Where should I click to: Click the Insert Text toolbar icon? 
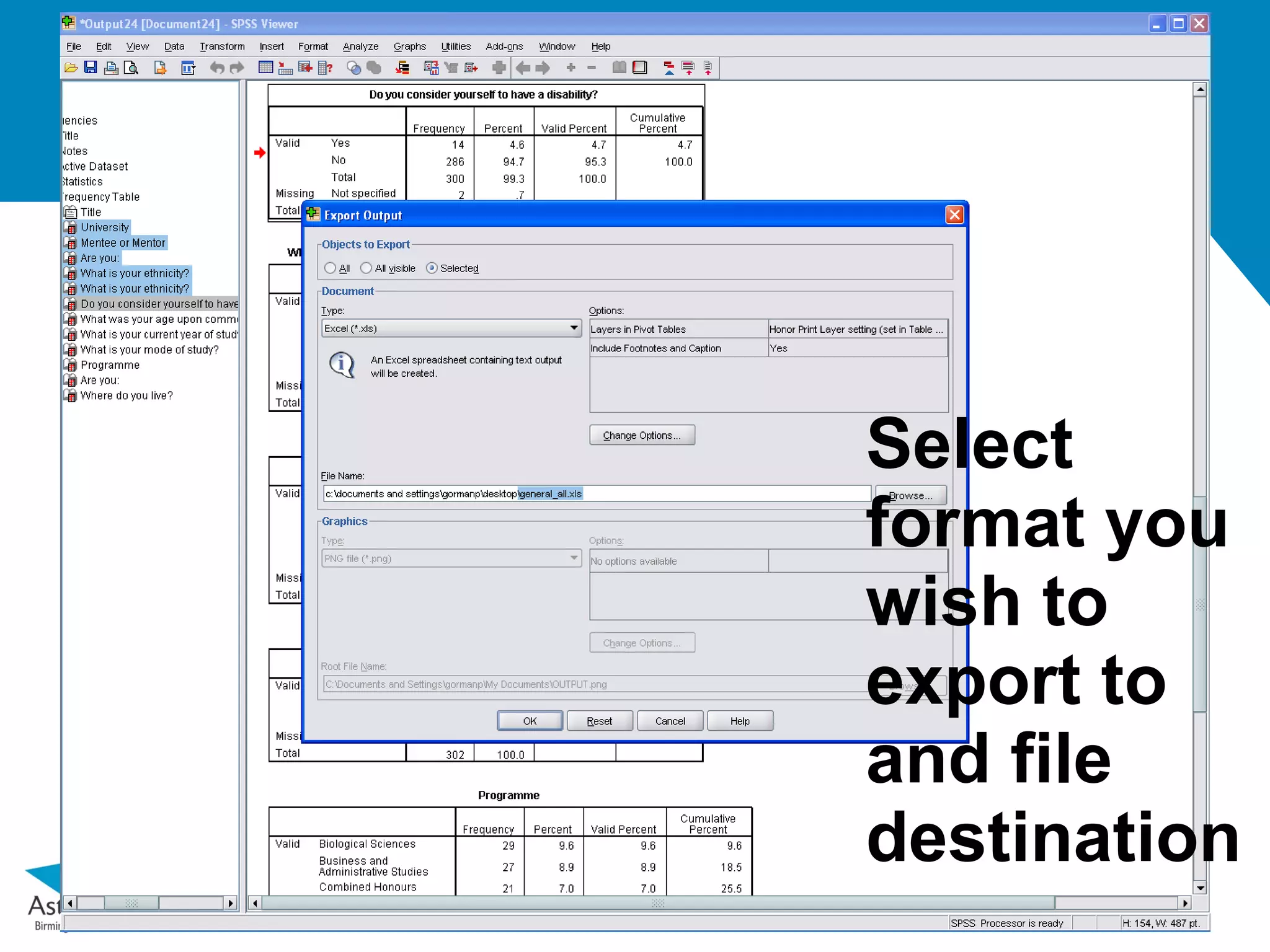708,68
